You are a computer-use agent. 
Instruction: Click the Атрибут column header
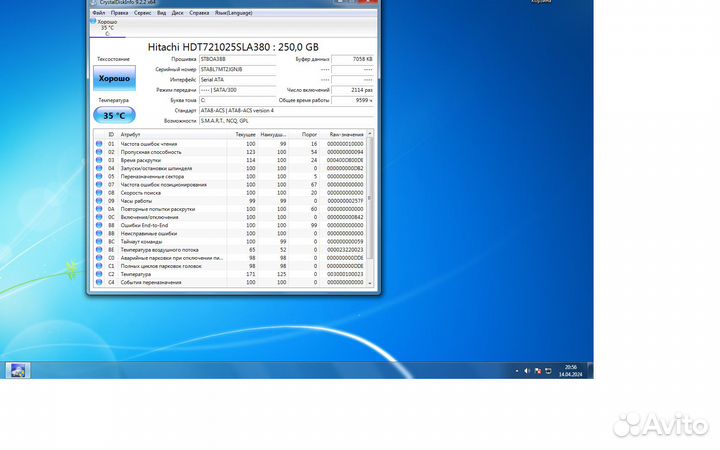[172, 135]
